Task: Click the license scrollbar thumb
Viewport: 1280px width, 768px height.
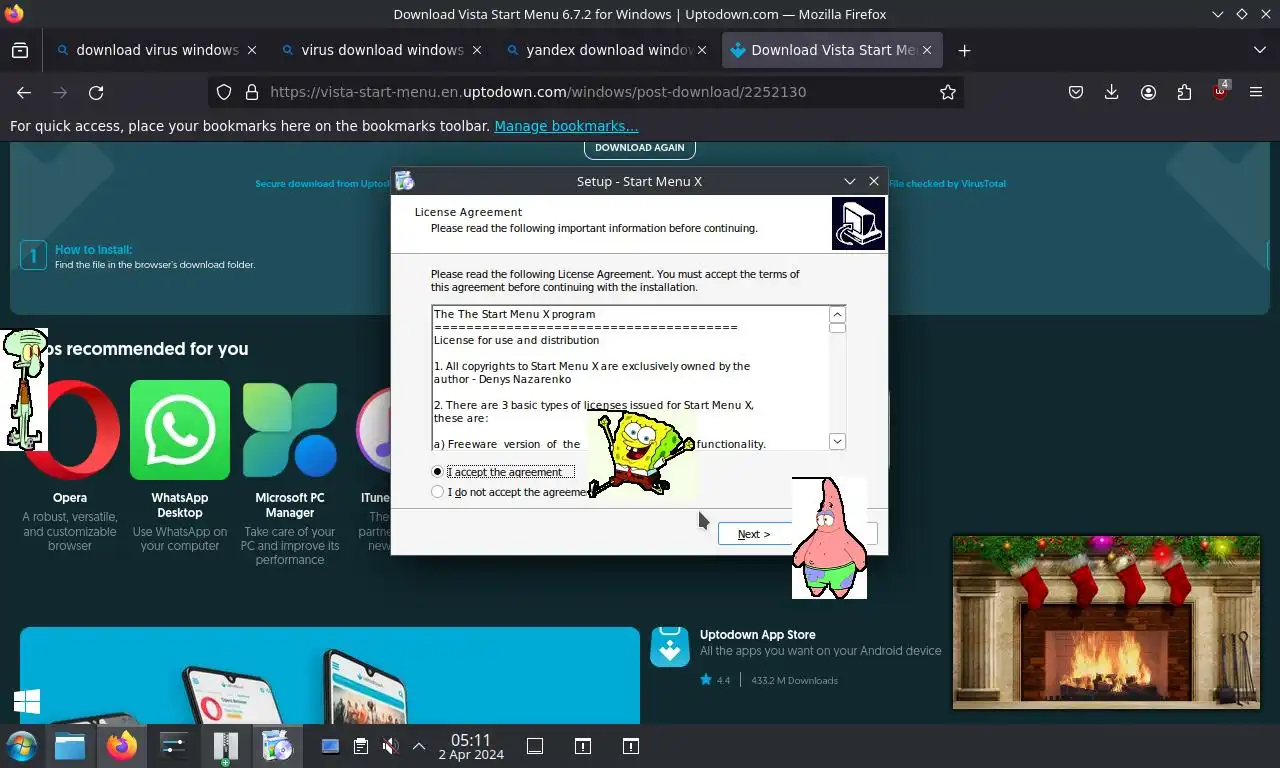Action: click(838, 328)
